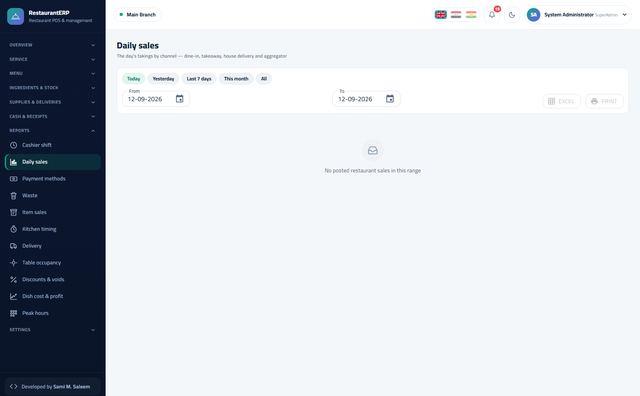Open the Kitchen timing report
The width and height of the screenshot is (640, 396).
(53, 229)
